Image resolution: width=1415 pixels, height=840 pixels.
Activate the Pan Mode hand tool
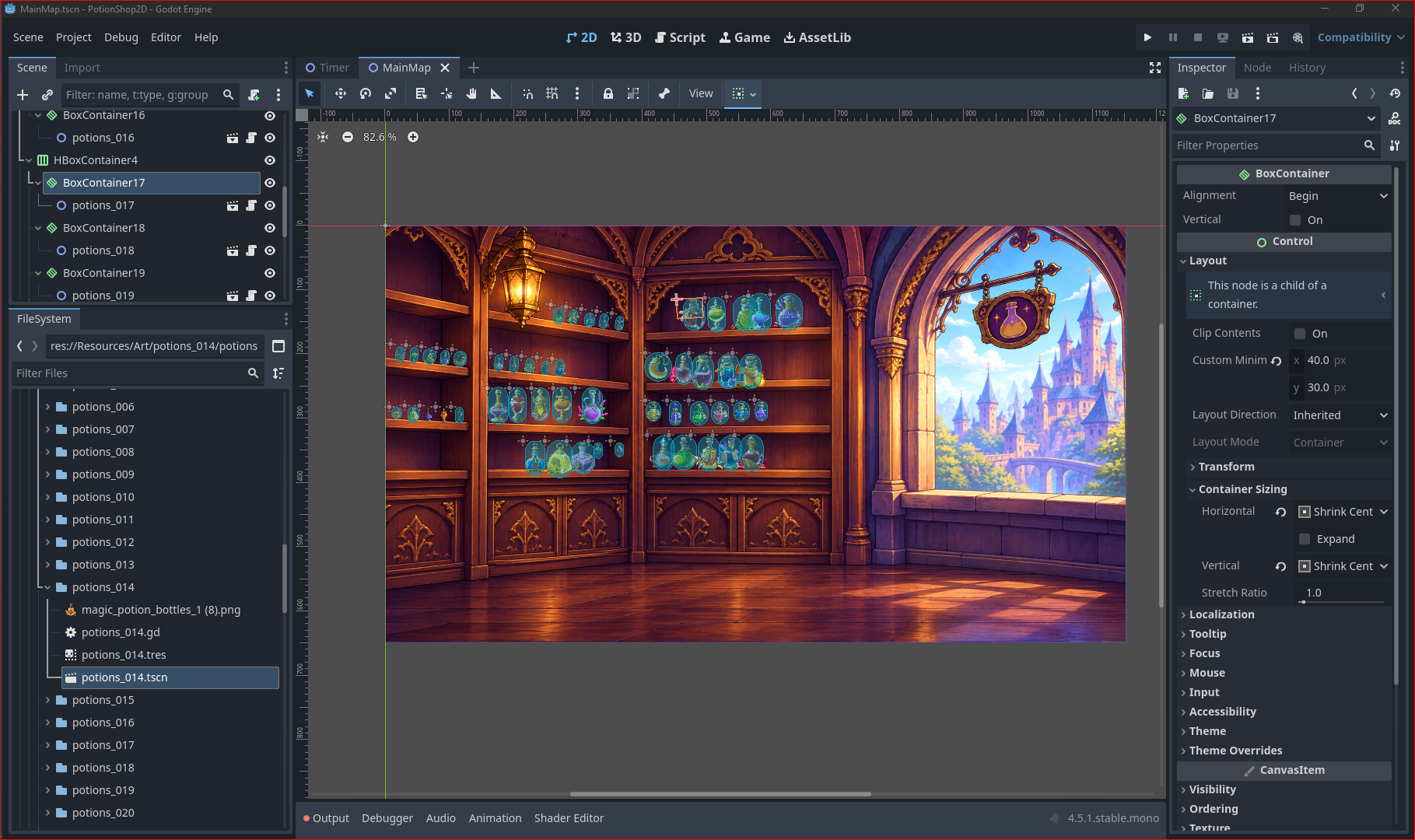[471, 93]
